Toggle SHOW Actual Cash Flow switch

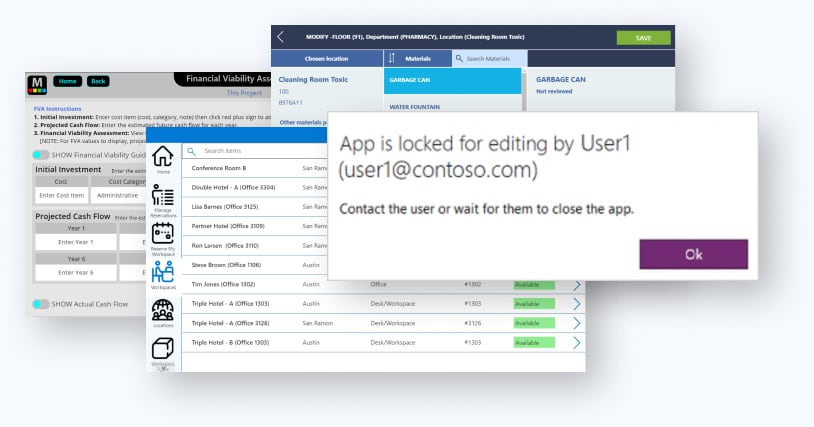(x=40, y=304)
